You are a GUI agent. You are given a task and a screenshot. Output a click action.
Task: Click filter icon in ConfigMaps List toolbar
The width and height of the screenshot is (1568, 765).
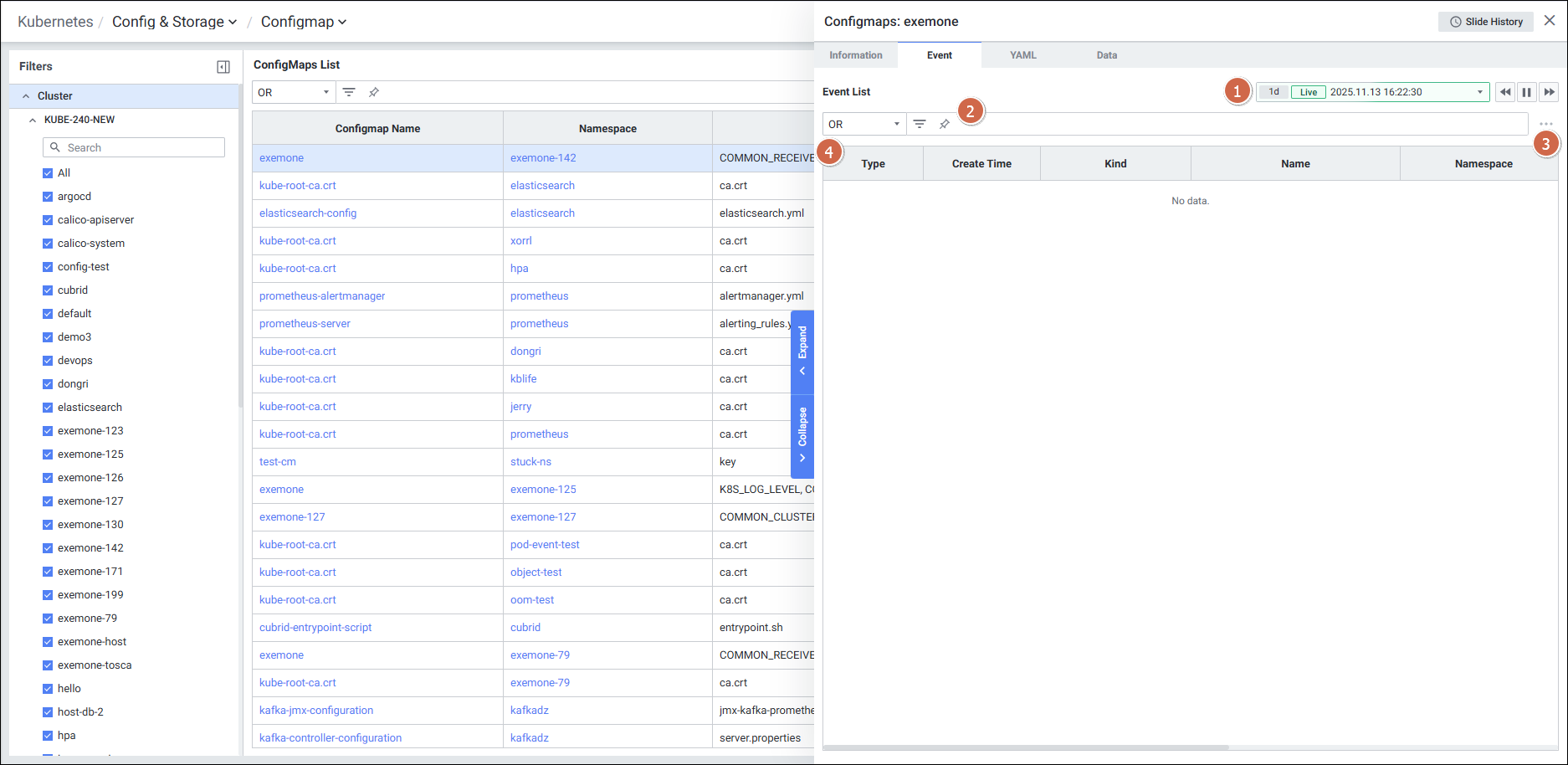349,92
